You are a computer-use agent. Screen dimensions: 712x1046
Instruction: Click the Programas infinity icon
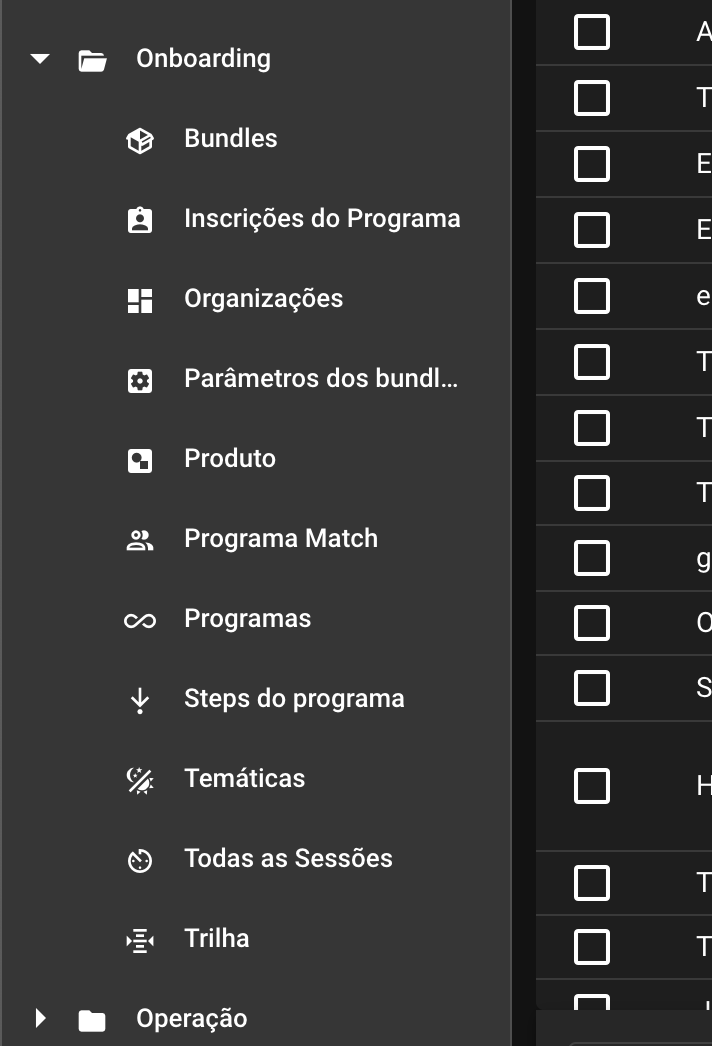tap(139, 621)
